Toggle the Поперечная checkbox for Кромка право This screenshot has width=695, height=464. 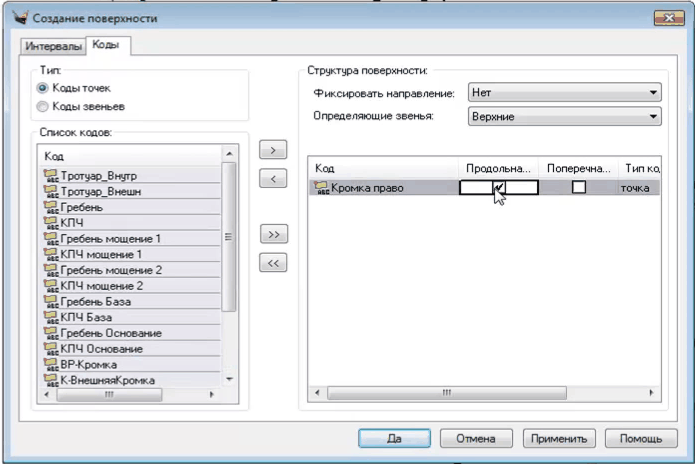578,187
